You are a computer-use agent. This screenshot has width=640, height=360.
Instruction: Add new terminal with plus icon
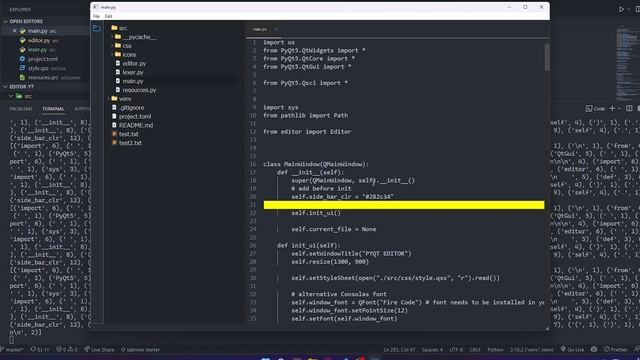click(612, 108)
